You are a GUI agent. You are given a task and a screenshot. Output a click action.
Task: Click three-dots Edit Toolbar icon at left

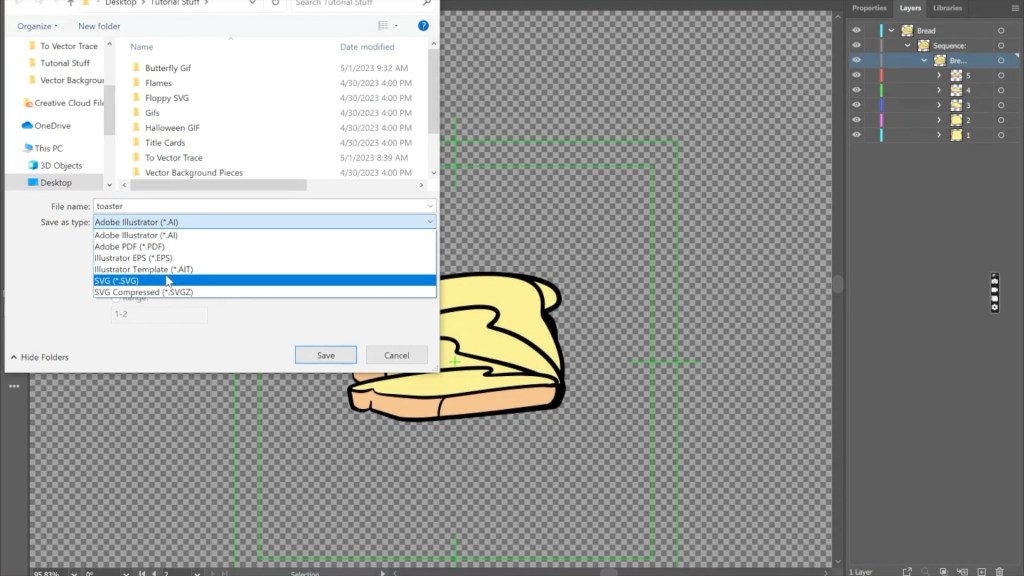click(x=14, y=386)
